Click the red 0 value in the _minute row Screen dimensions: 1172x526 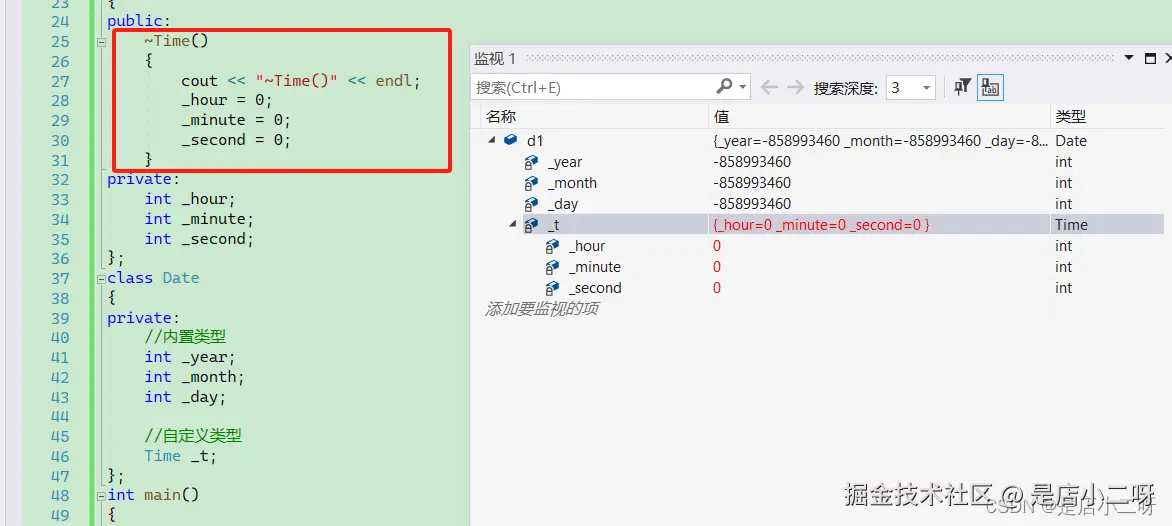pos(717,267)
